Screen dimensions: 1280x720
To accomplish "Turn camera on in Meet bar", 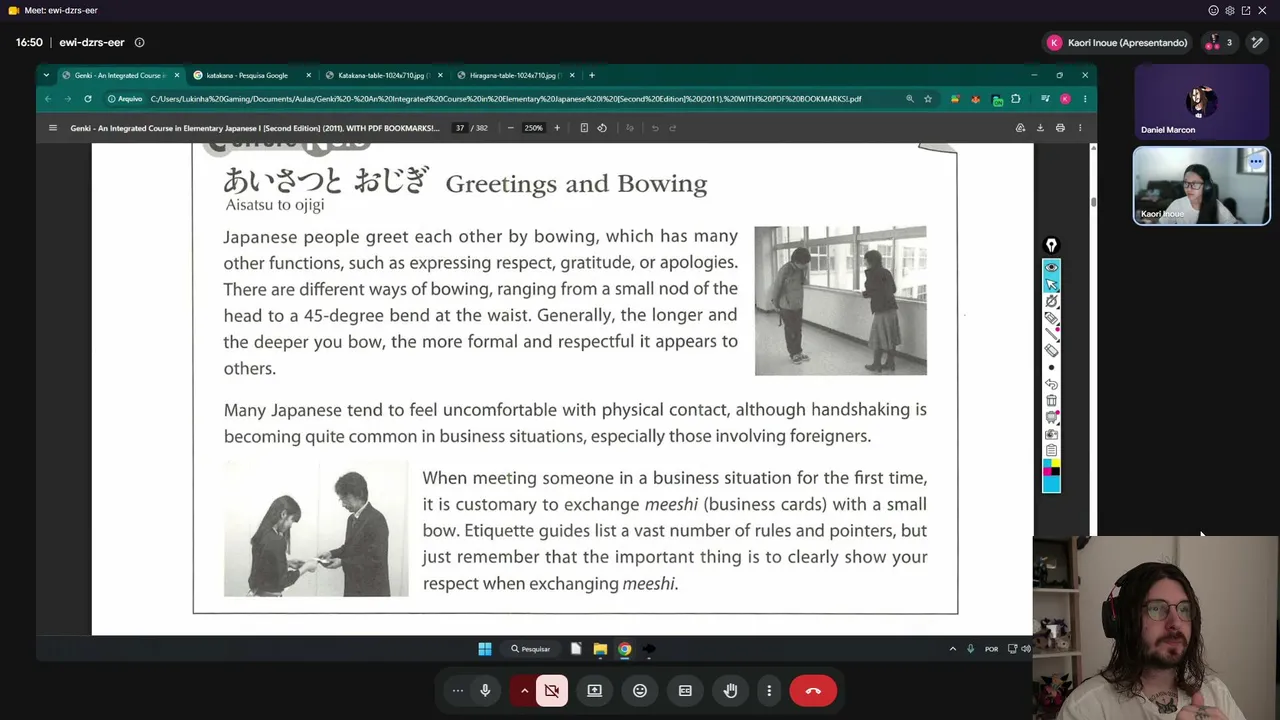I will click(x=552, y=691).
